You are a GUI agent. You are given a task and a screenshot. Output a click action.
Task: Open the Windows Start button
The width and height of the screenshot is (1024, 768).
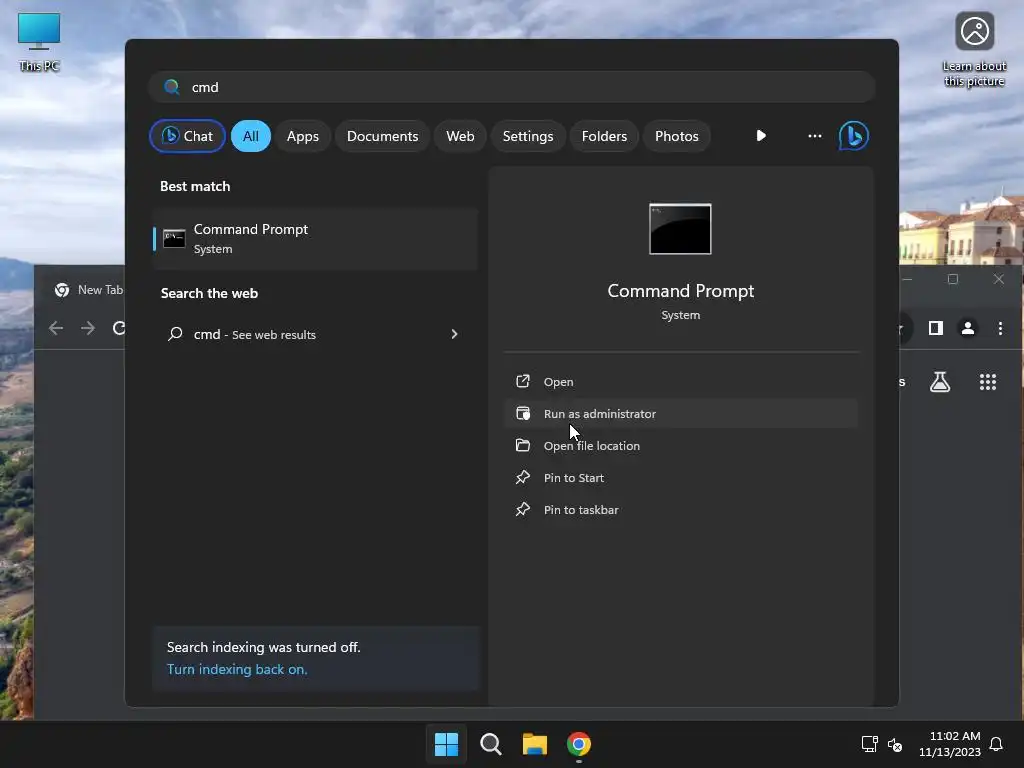447,744
